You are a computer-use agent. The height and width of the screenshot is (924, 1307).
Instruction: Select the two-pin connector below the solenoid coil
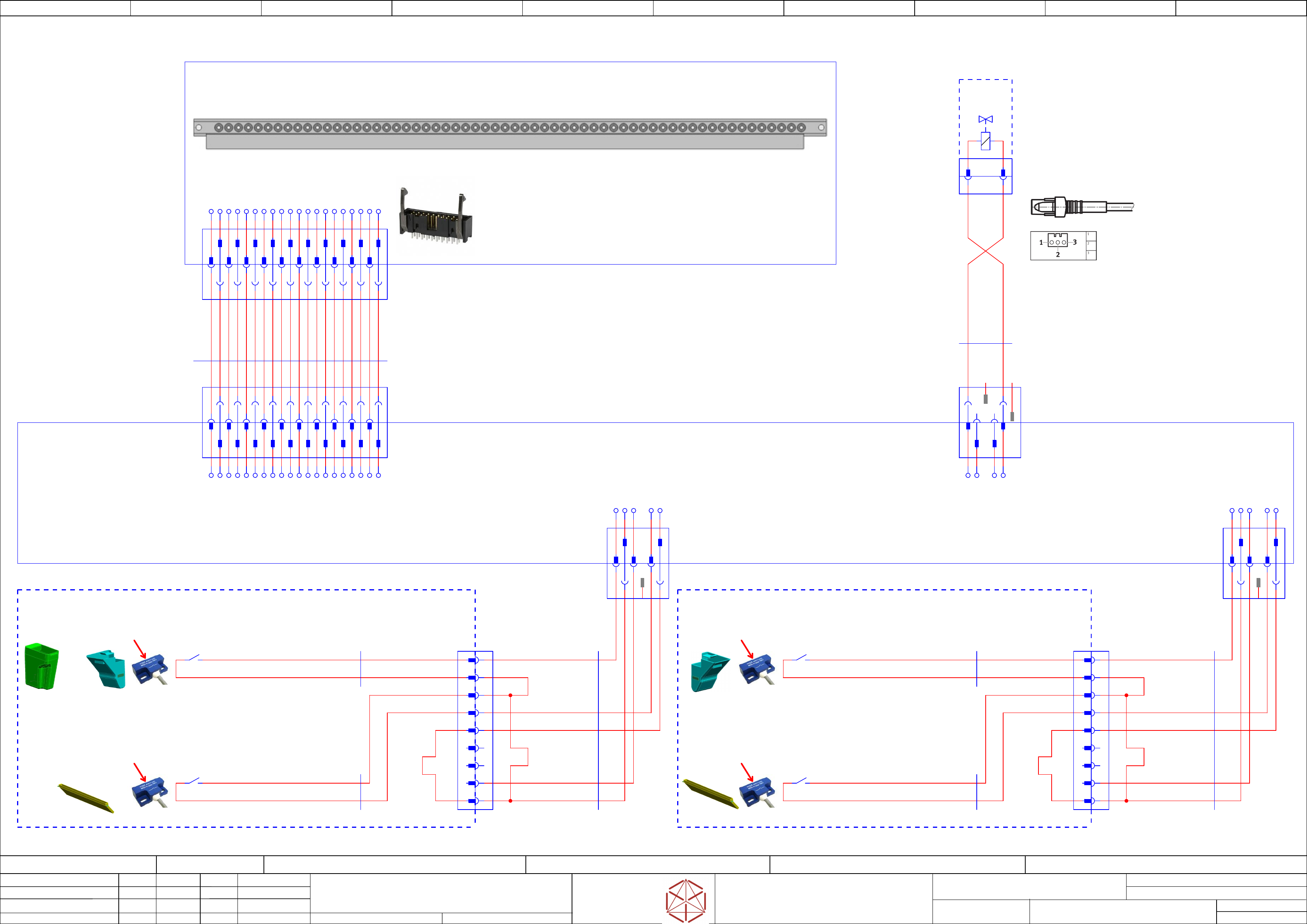985,176
